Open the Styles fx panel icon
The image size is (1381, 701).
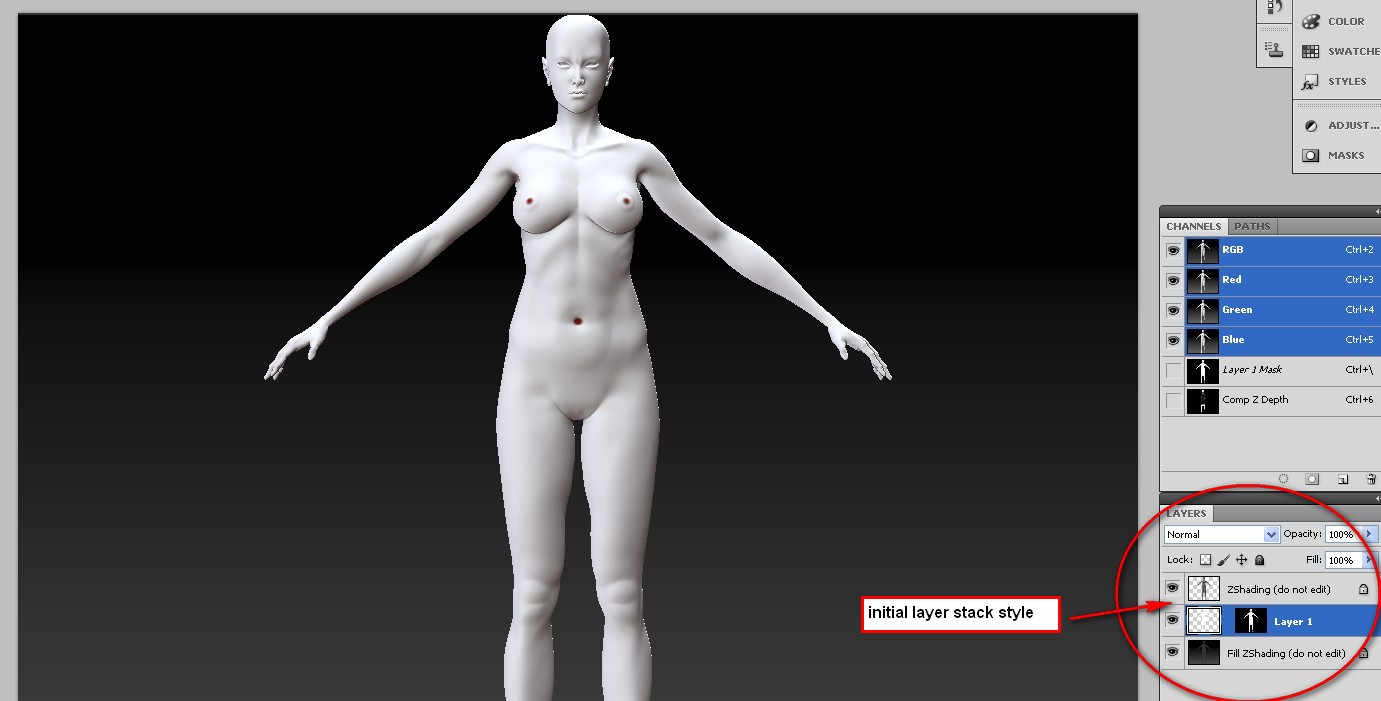point(1310,81)
